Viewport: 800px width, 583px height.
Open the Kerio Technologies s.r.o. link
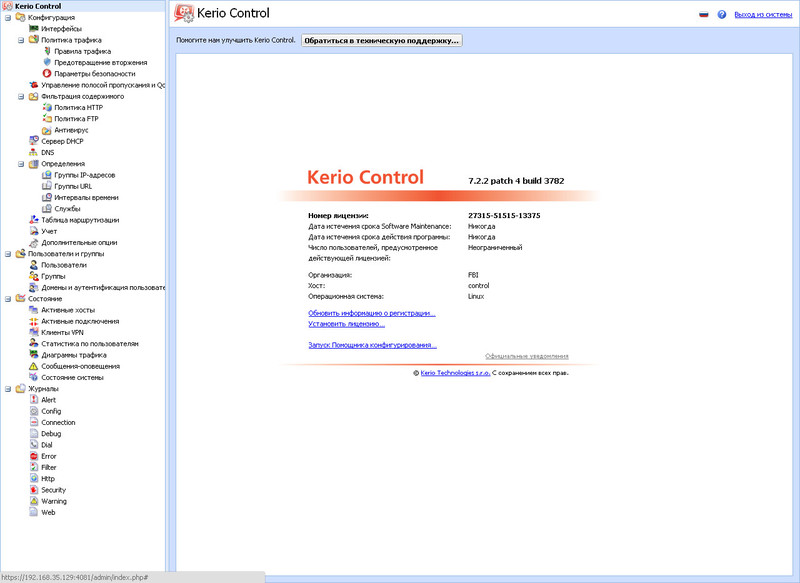click(455, 373)
